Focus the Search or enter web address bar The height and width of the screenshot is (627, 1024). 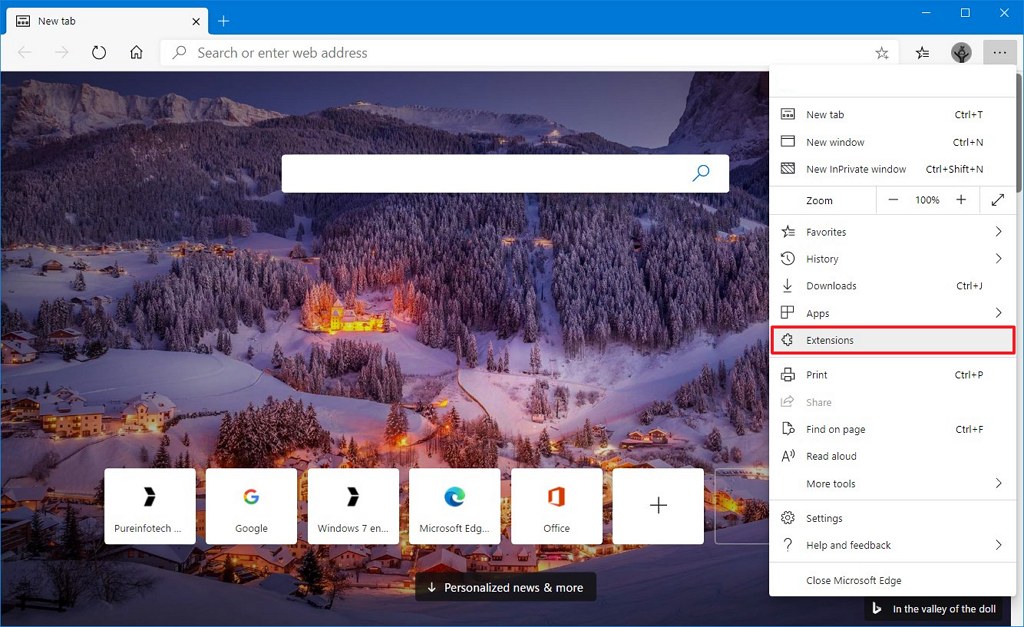(529, 53)
